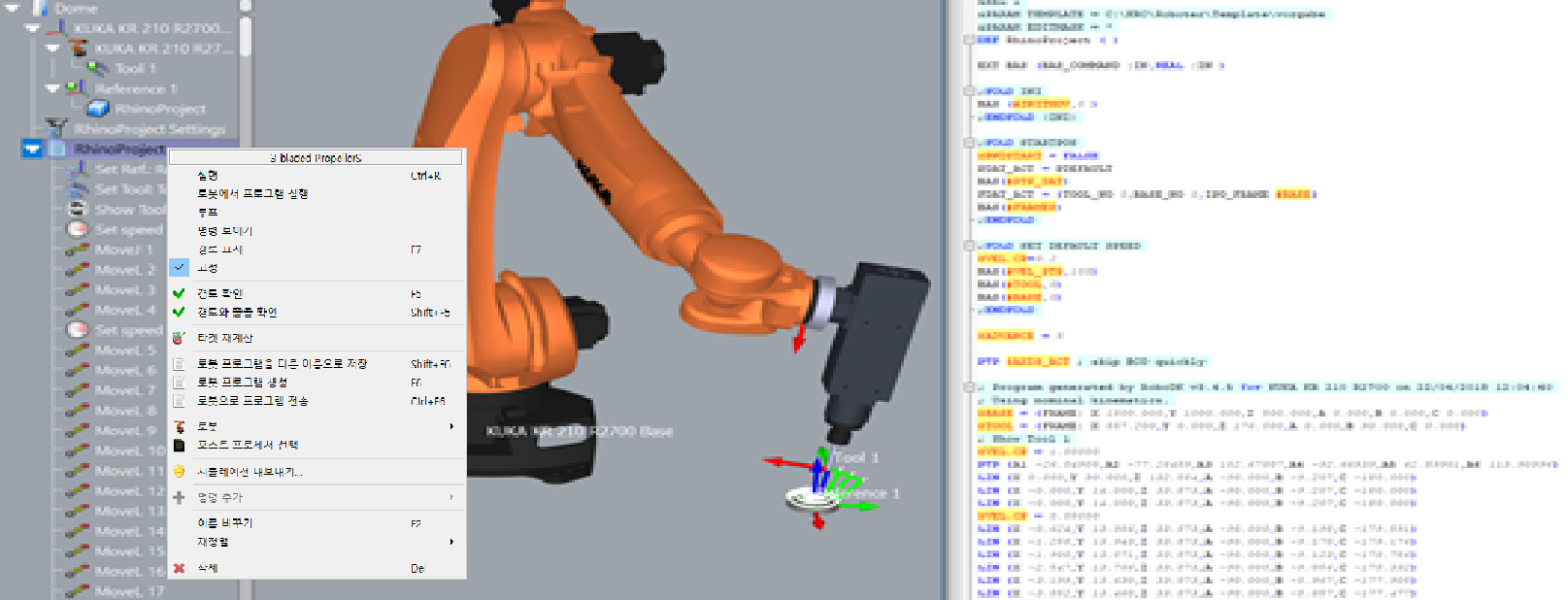Click yellow icon beside 시뮬레이션 내보내기

(179, 471)
